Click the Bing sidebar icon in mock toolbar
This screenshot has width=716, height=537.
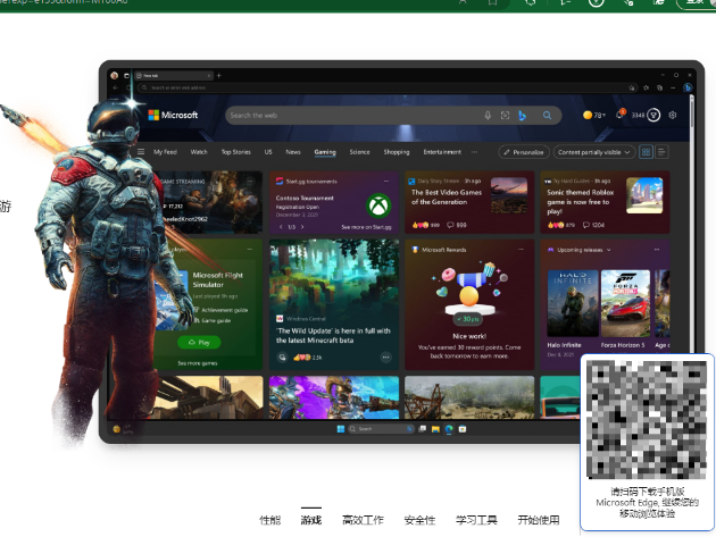[688, 87]
